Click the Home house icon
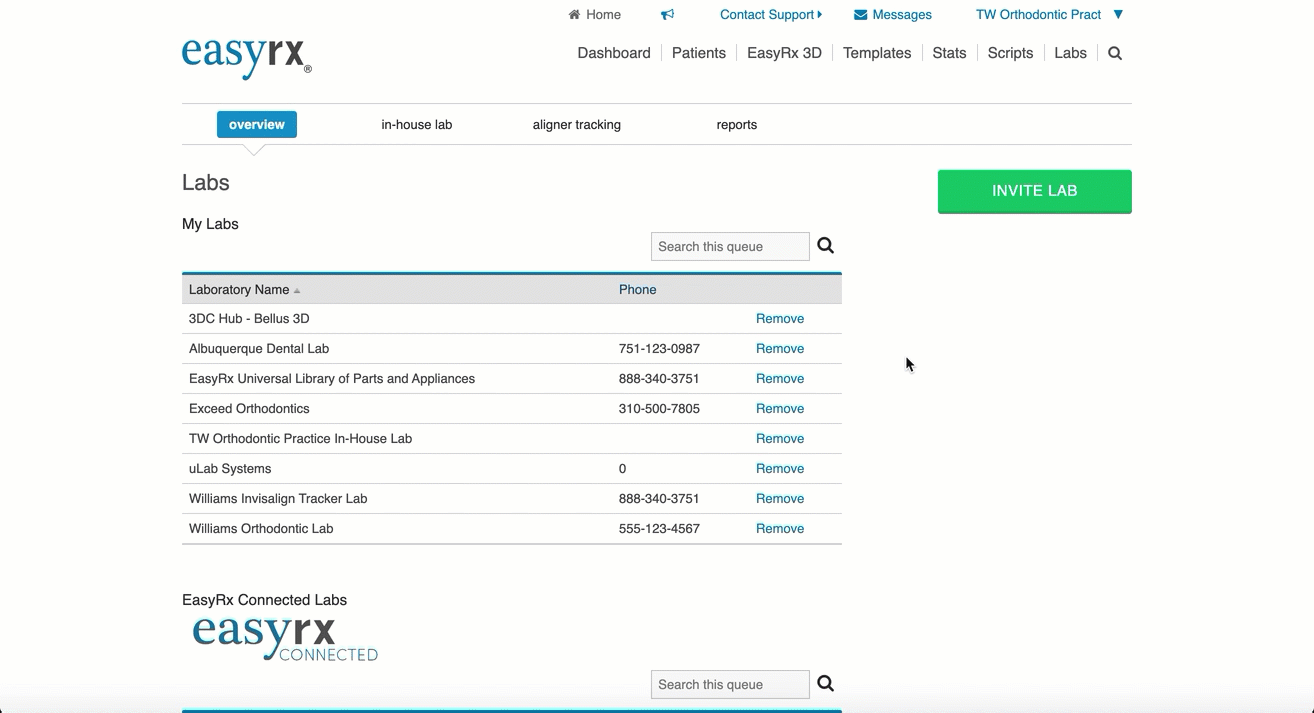The height and width of the screenshot is (713, 1314). pos(574,15)
